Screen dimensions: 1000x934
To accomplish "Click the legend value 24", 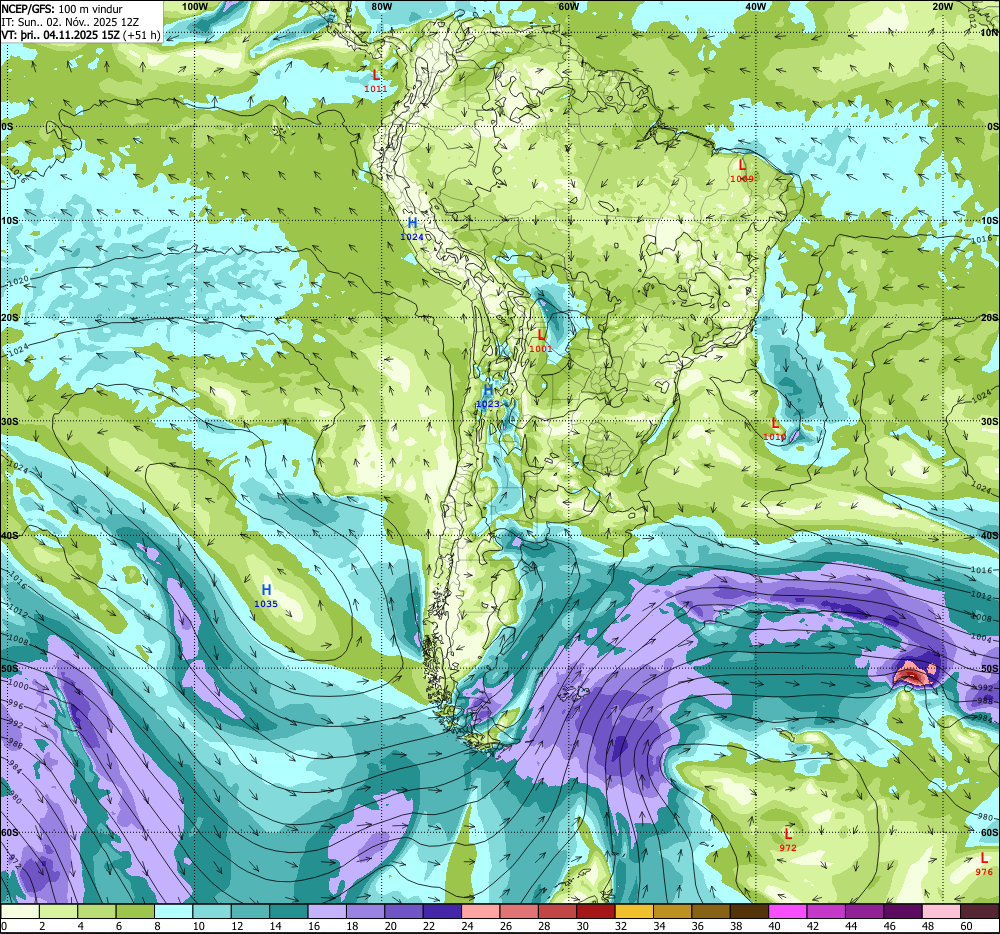I will click(x=467, y=926).
